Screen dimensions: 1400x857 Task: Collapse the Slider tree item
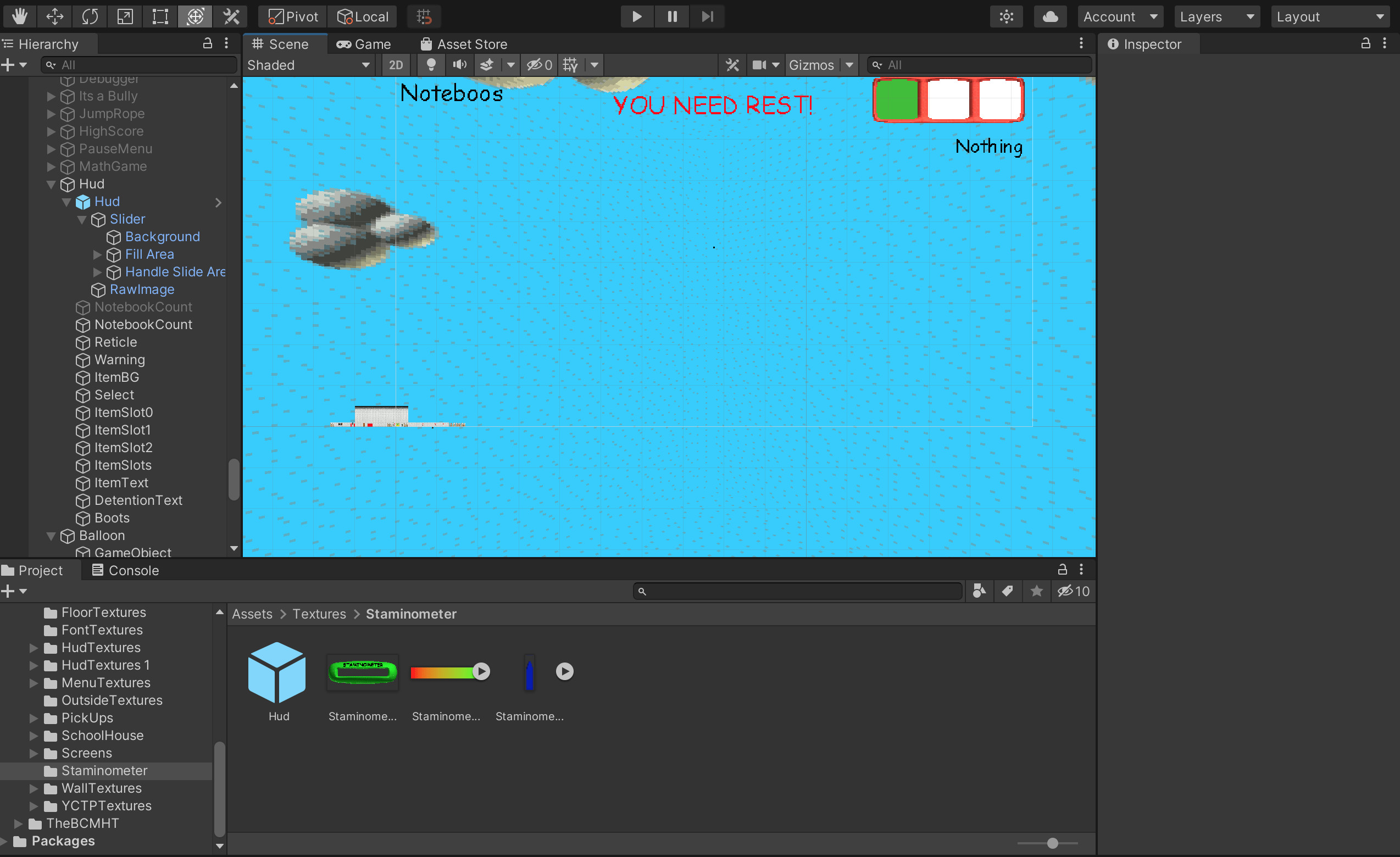(x=82, y=219)
